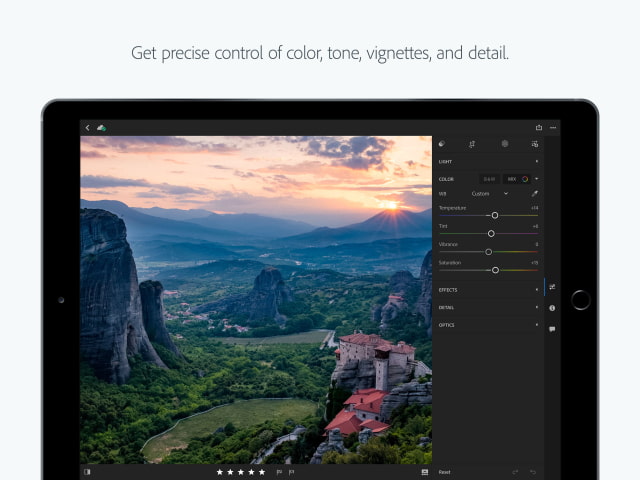640x480 pixels.
Task: Flag photo as picked
Action: 279,472
